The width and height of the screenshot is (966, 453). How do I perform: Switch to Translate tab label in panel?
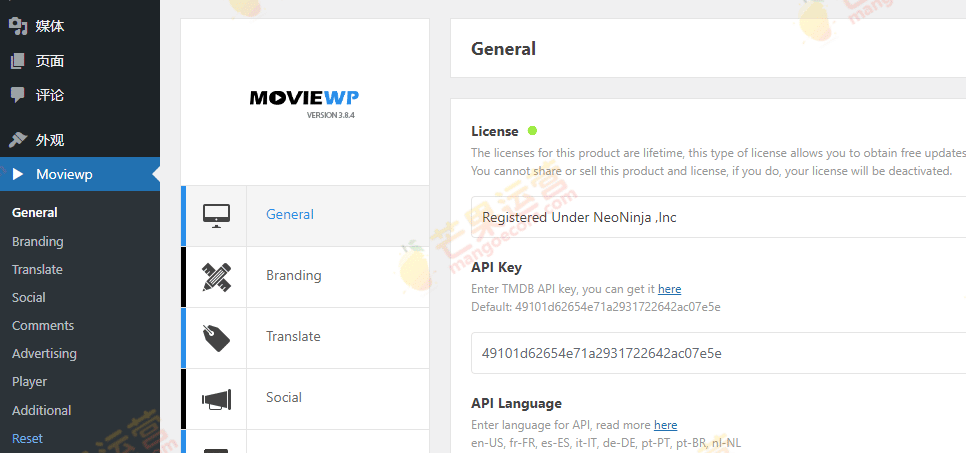pos(293,337)
